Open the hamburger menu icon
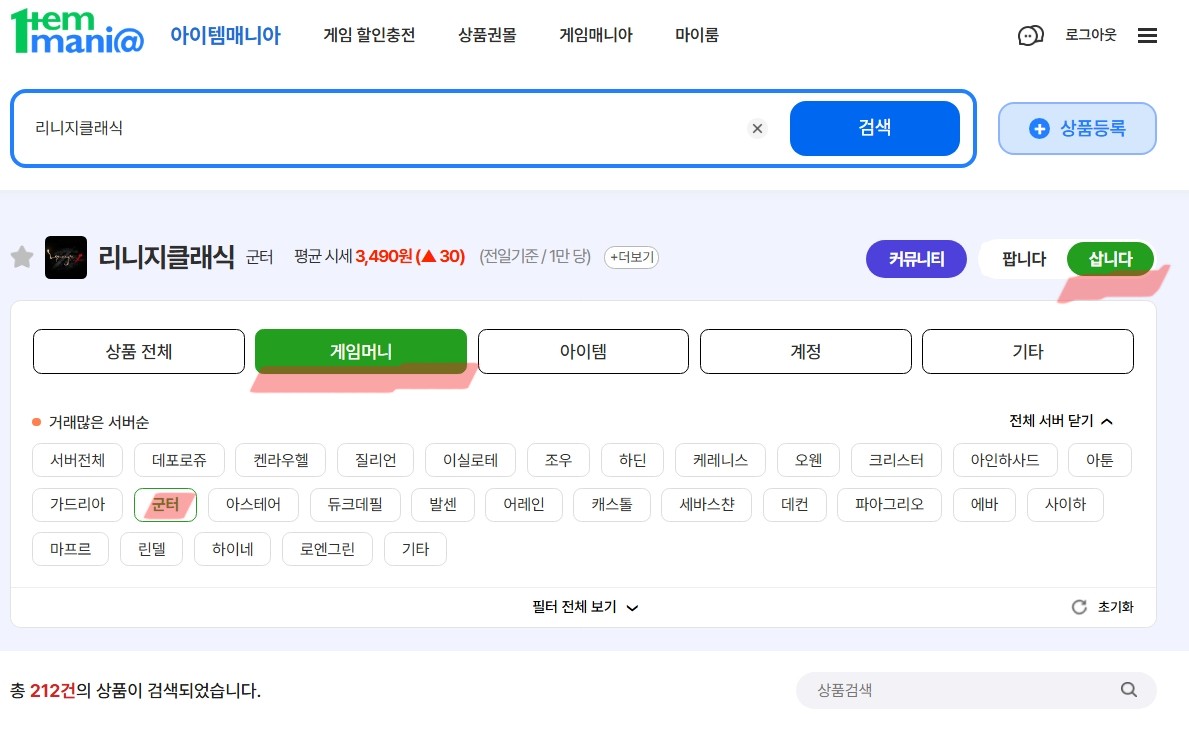 1147,35
